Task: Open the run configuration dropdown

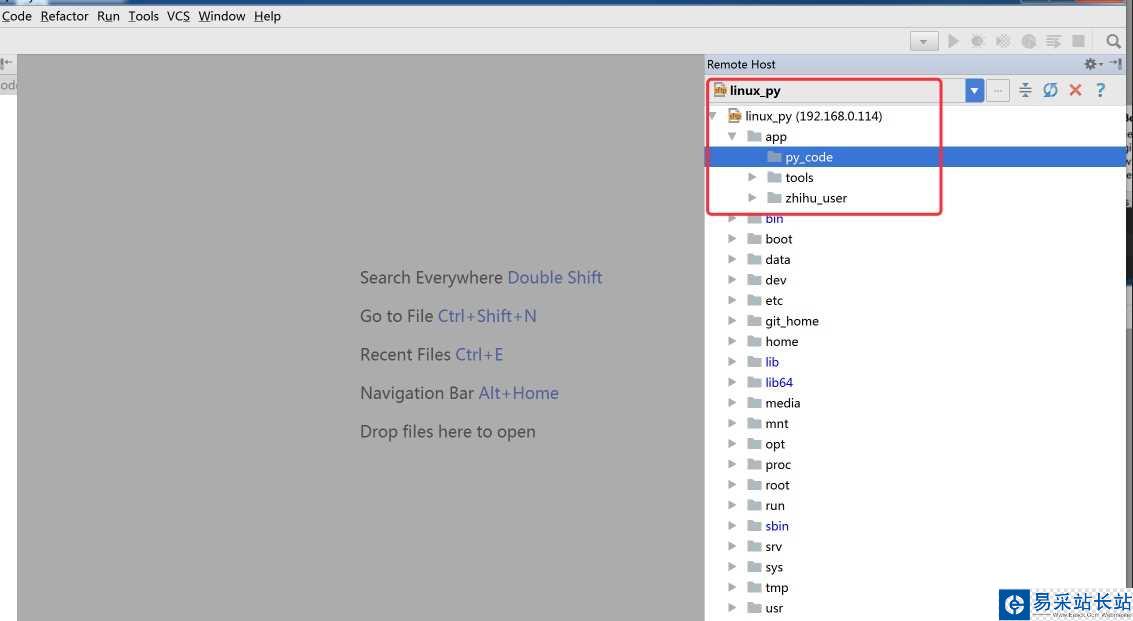Action: point(923,41)
